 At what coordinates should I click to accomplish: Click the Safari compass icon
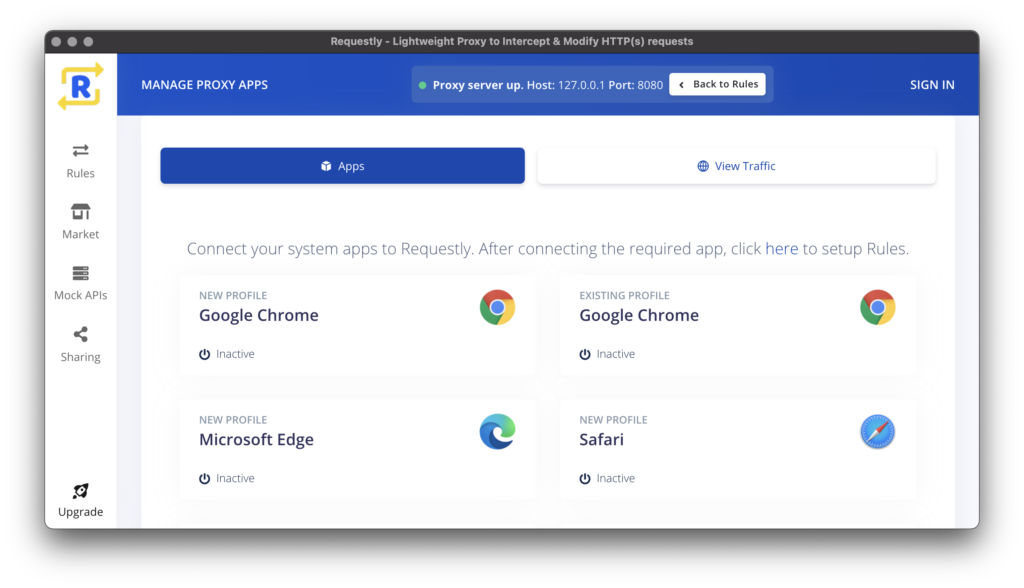877,432
